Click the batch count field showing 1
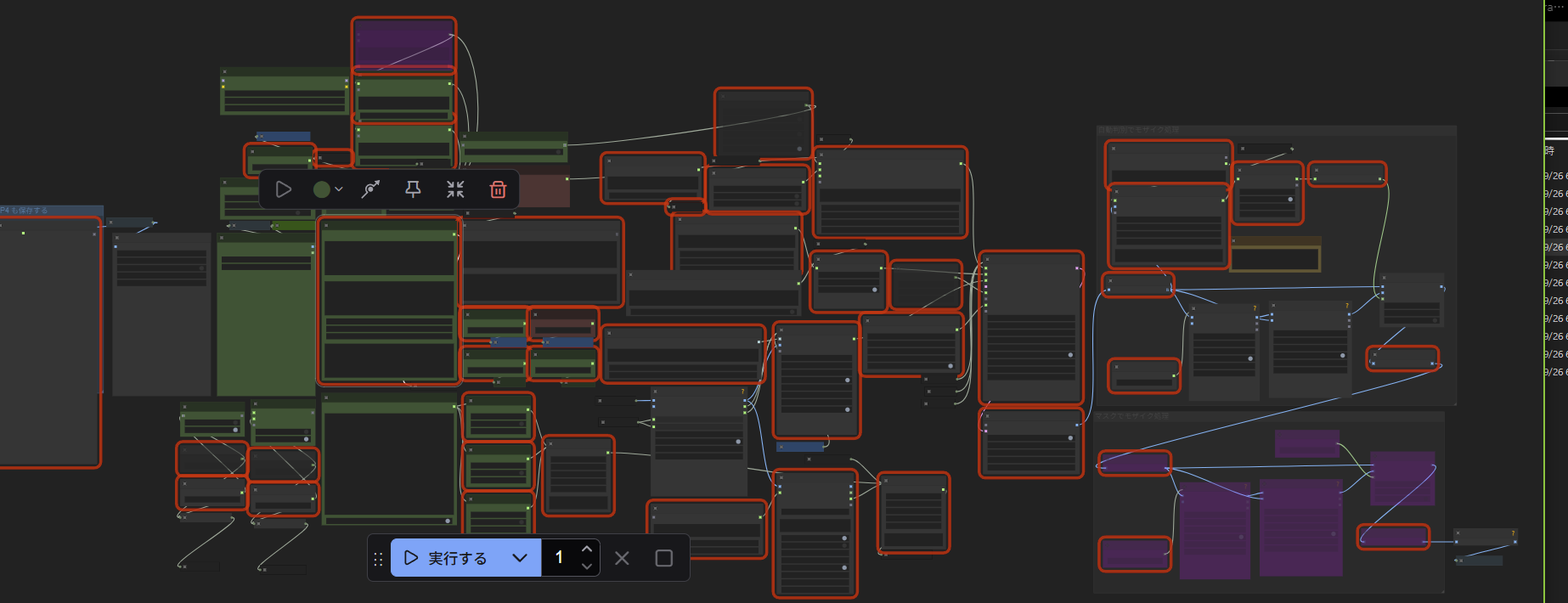1568x603 pixels. pos(560,558)
